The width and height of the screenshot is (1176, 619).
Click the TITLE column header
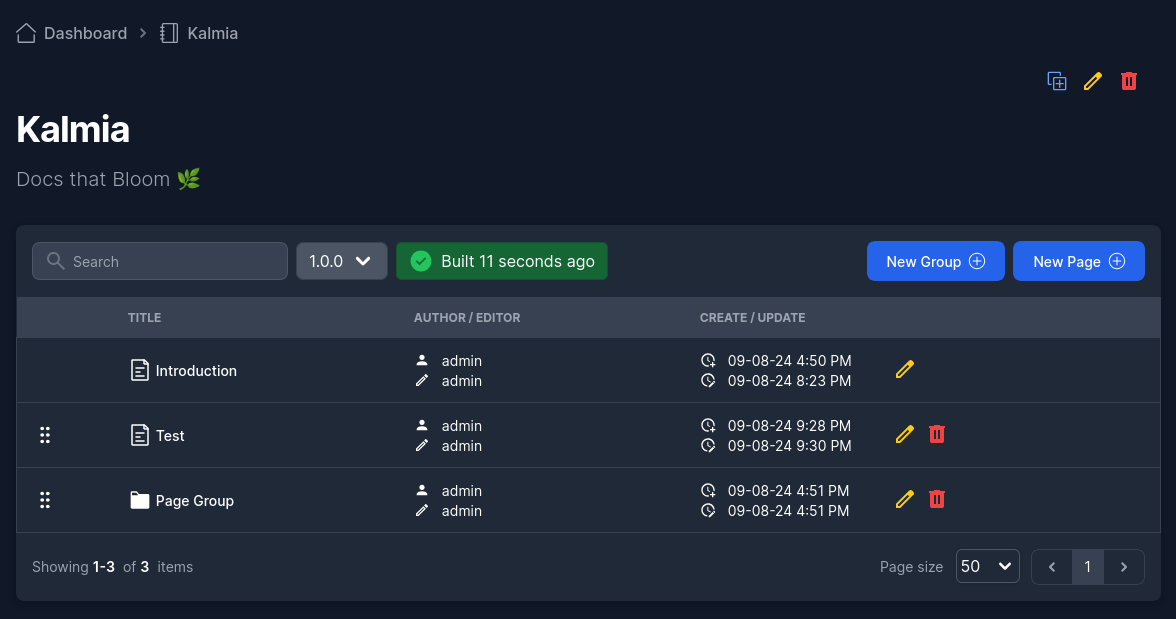point(144,317)
